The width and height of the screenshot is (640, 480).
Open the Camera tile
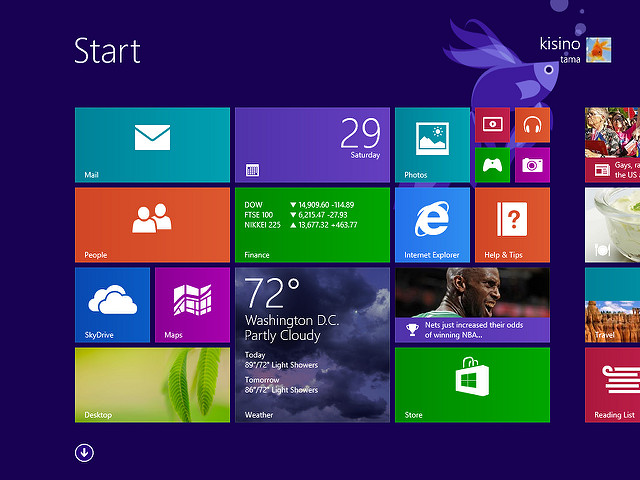pos(532,165)
